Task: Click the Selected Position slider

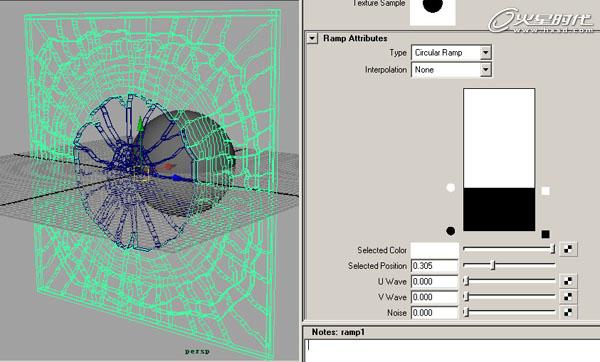Action: click(x=509, y=265)
